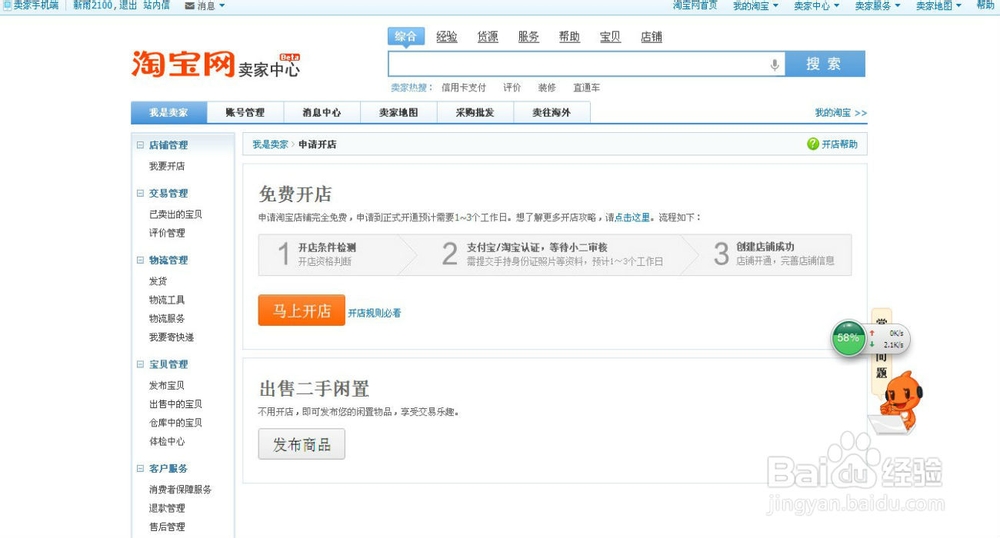Collapse the 交易管理 section
This screenshot has height=538, width=1000.
point(140,193)
